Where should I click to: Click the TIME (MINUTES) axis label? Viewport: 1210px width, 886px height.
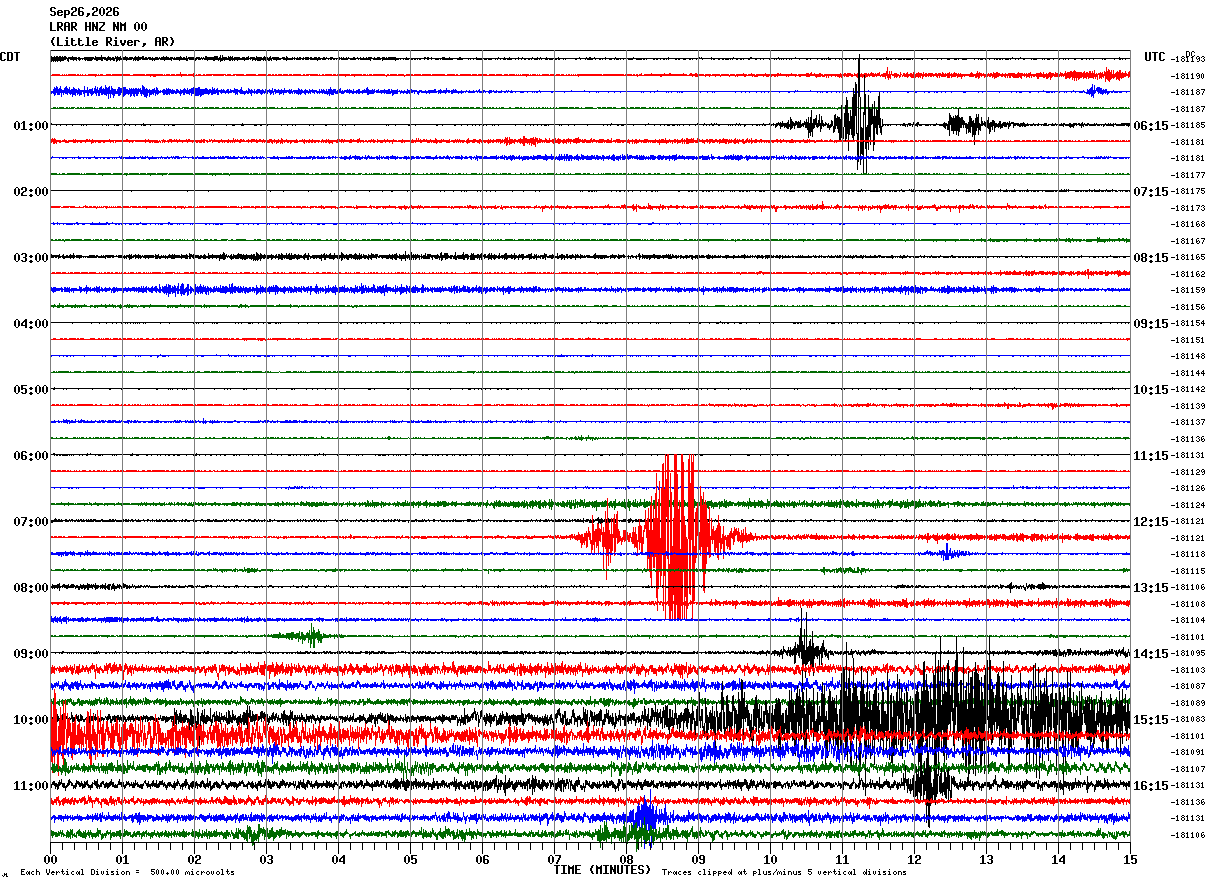[x=602, y=870]
